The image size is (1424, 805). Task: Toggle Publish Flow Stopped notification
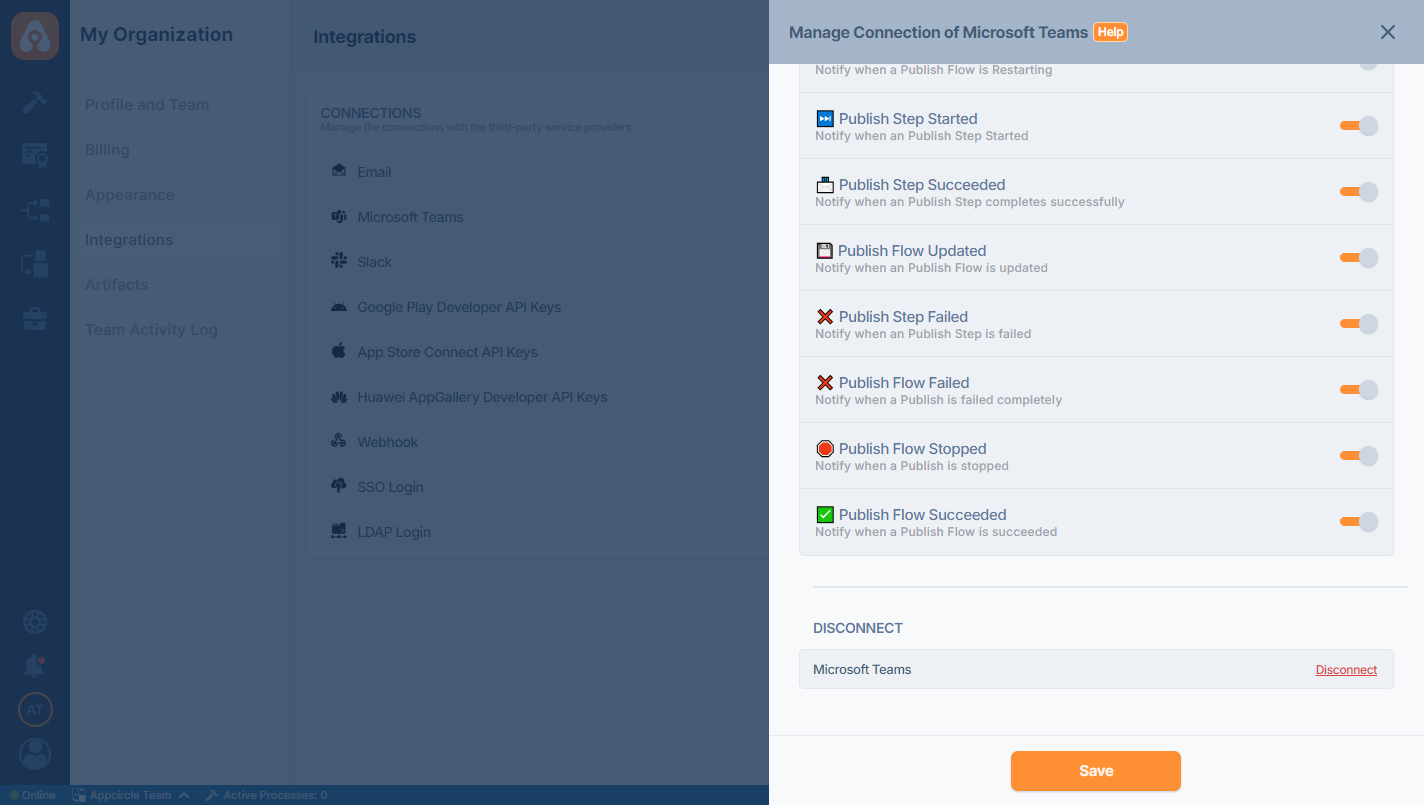[x=1359, y=456]
